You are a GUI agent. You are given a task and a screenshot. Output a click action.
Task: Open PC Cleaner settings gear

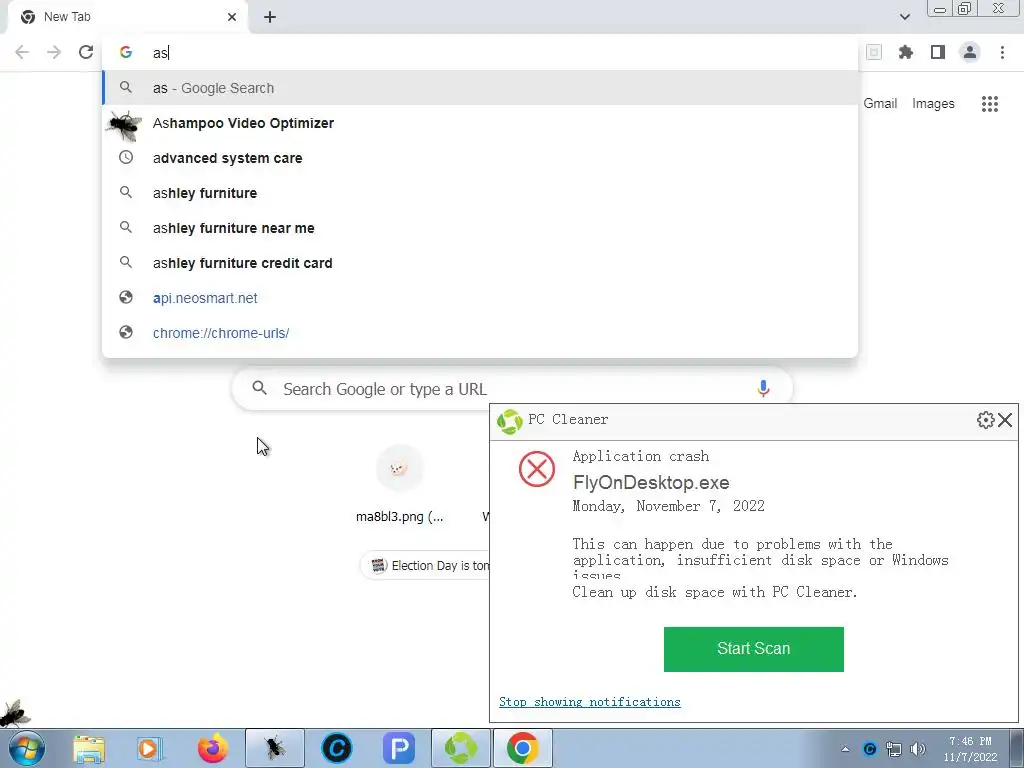985,420
